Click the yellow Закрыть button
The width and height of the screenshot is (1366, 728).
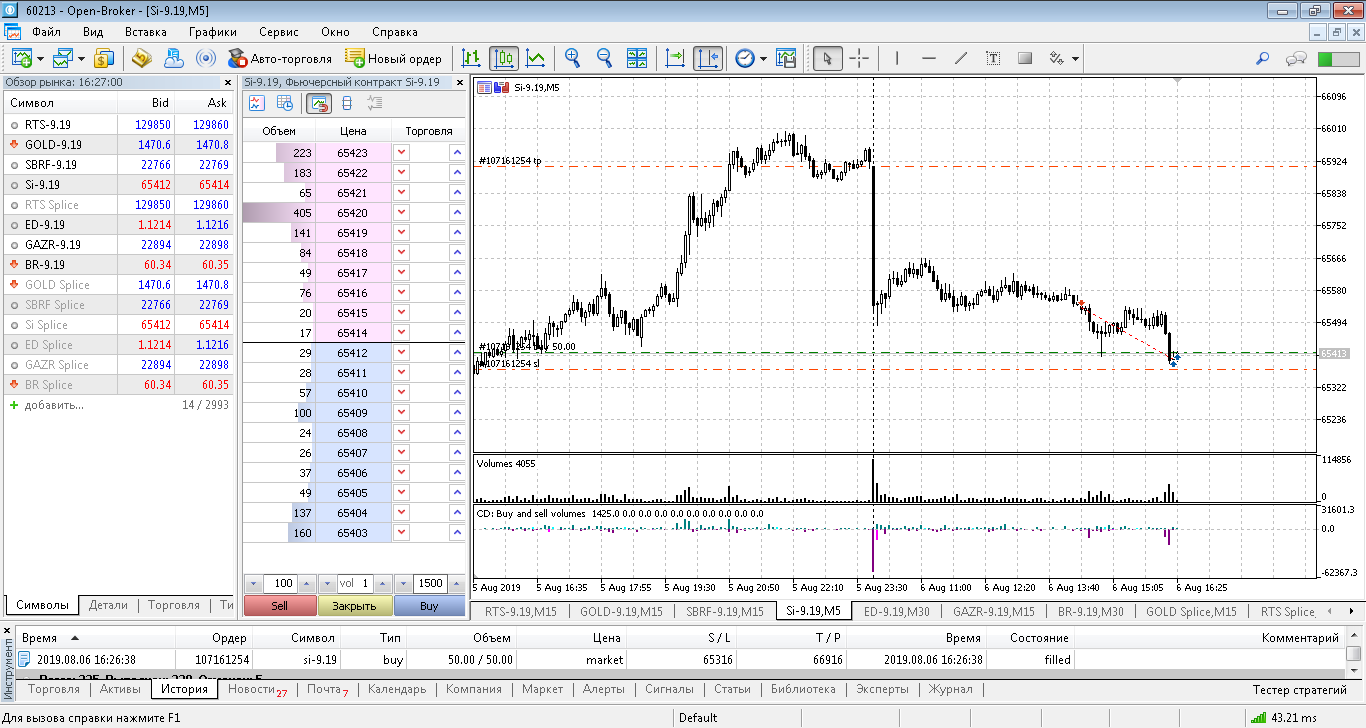(x=354, y=606)
